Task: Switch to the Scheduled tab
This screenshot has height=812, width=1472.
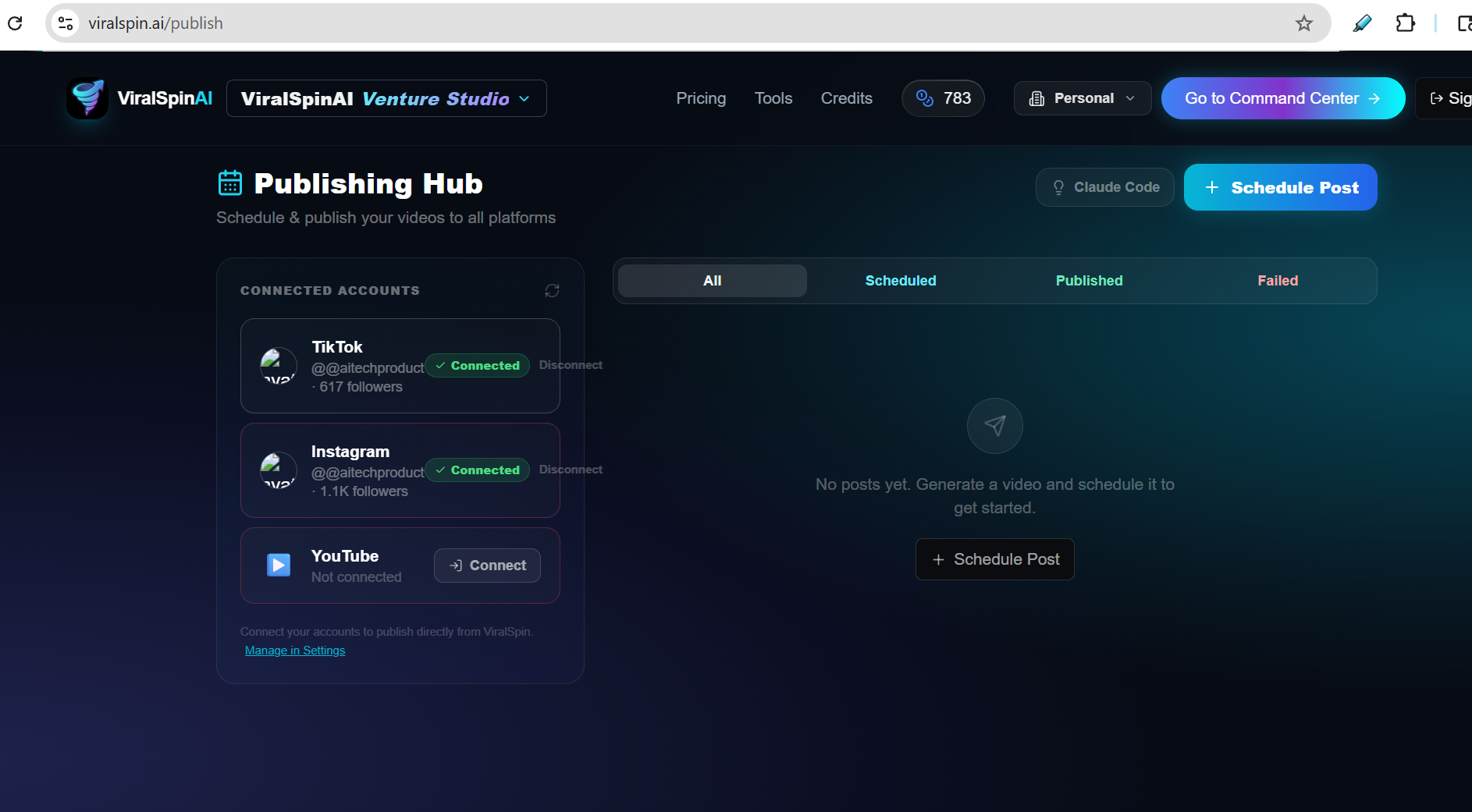Action: point(901,281)
